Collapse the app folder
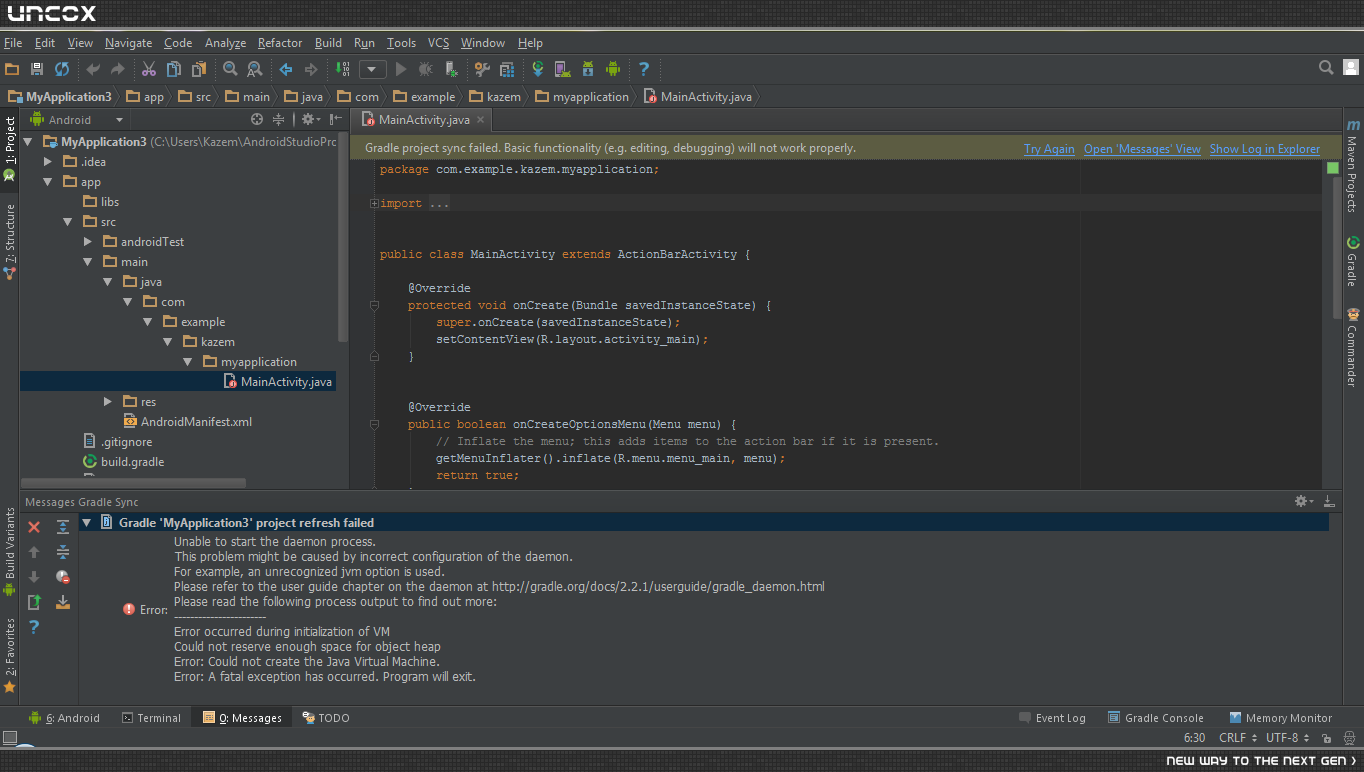 tap(48, 181)
